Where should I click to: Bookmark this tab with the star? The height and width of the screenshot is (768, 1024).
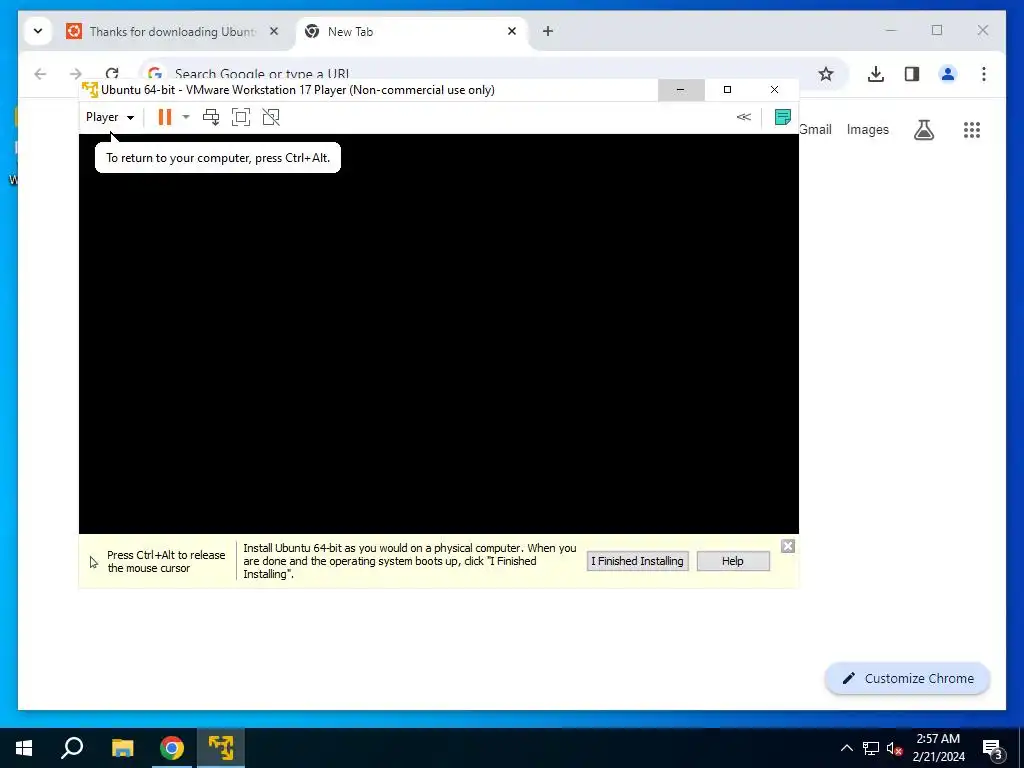(826, 74)
